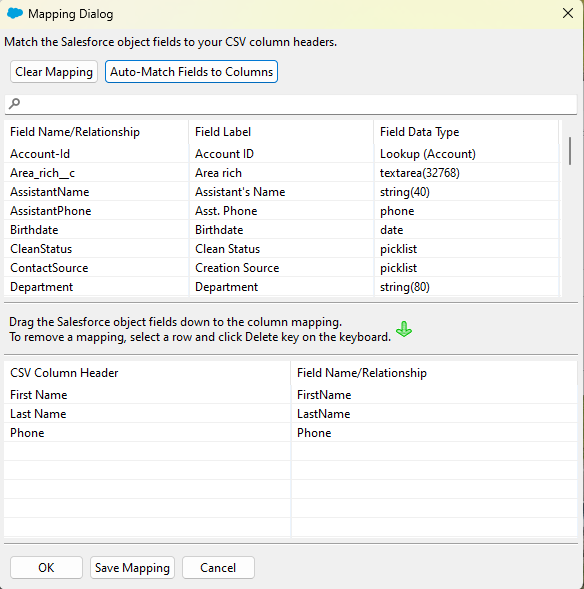The image size is (584, 589).
Task: Focus the field search input box
Action: [x=291, y=104]
